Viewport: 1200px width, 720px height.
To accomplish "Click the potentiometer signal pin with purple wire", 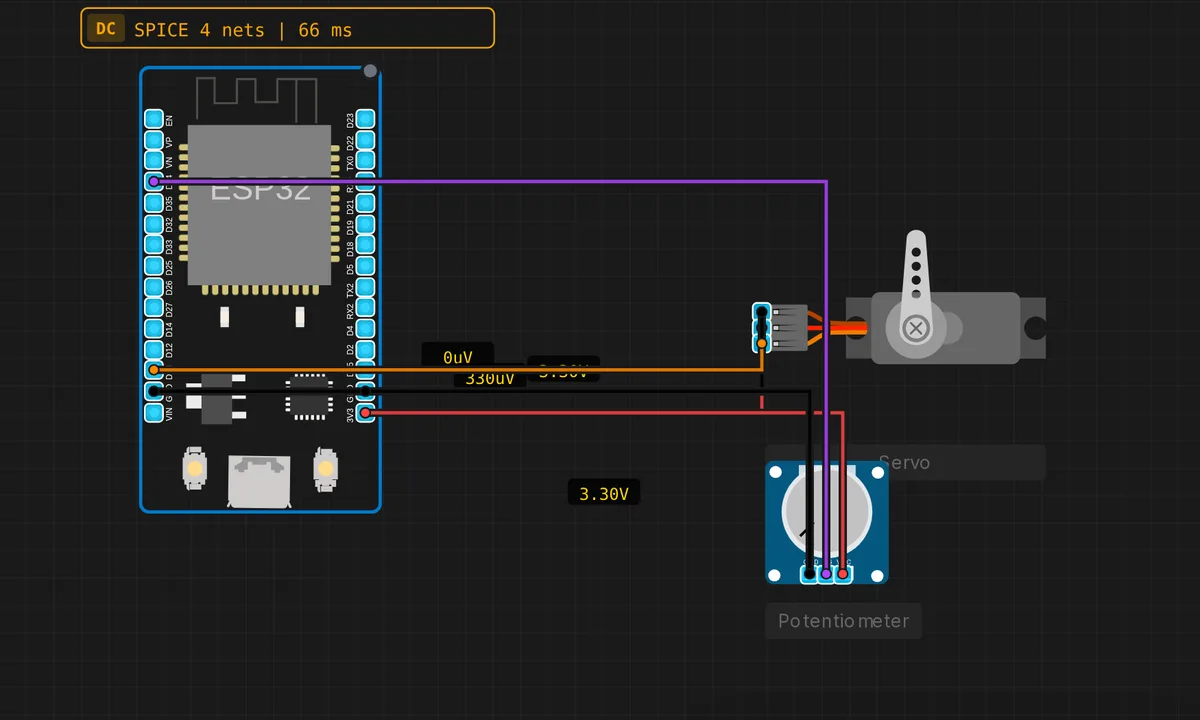I will [x=826, y=574].
